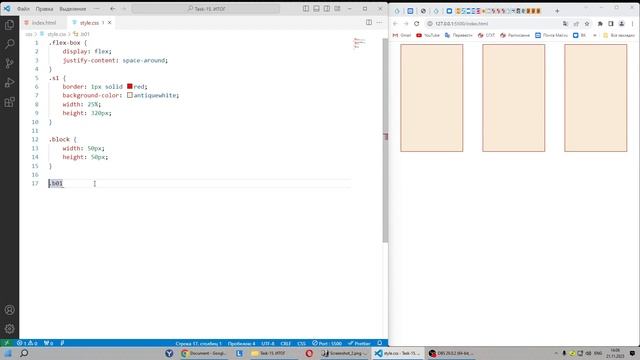
Task: Open the Manage gear menu in VS Code
Action: (x=9, y=329)
